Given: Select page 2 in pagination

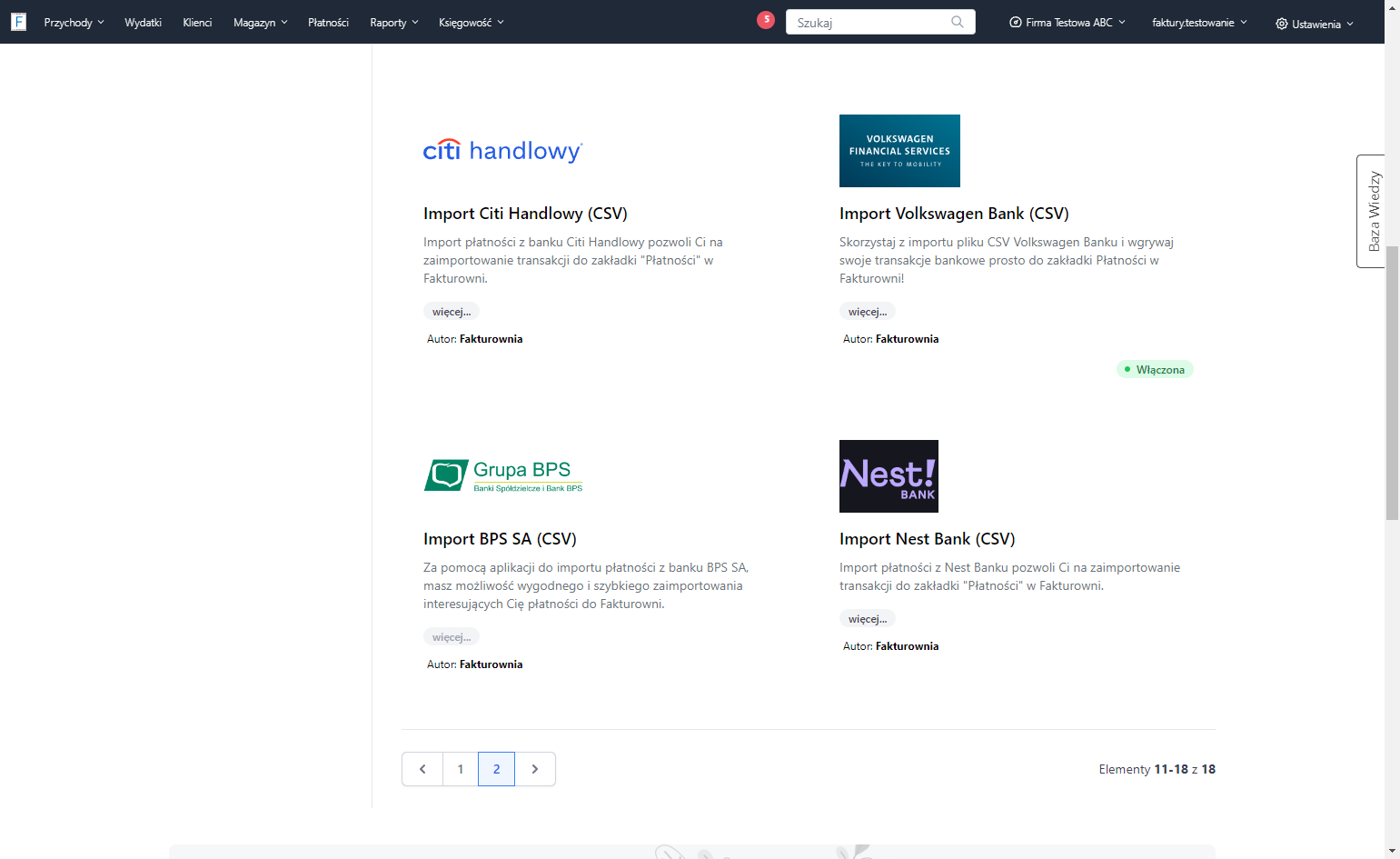Looking at the screenshot, I should click(x=496, y=769).
